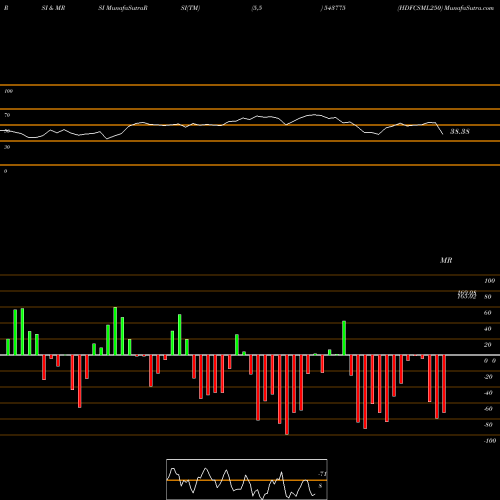Open the mini line chart thumbnail at bottom
The image size is (500, 500).
point(247,479)
